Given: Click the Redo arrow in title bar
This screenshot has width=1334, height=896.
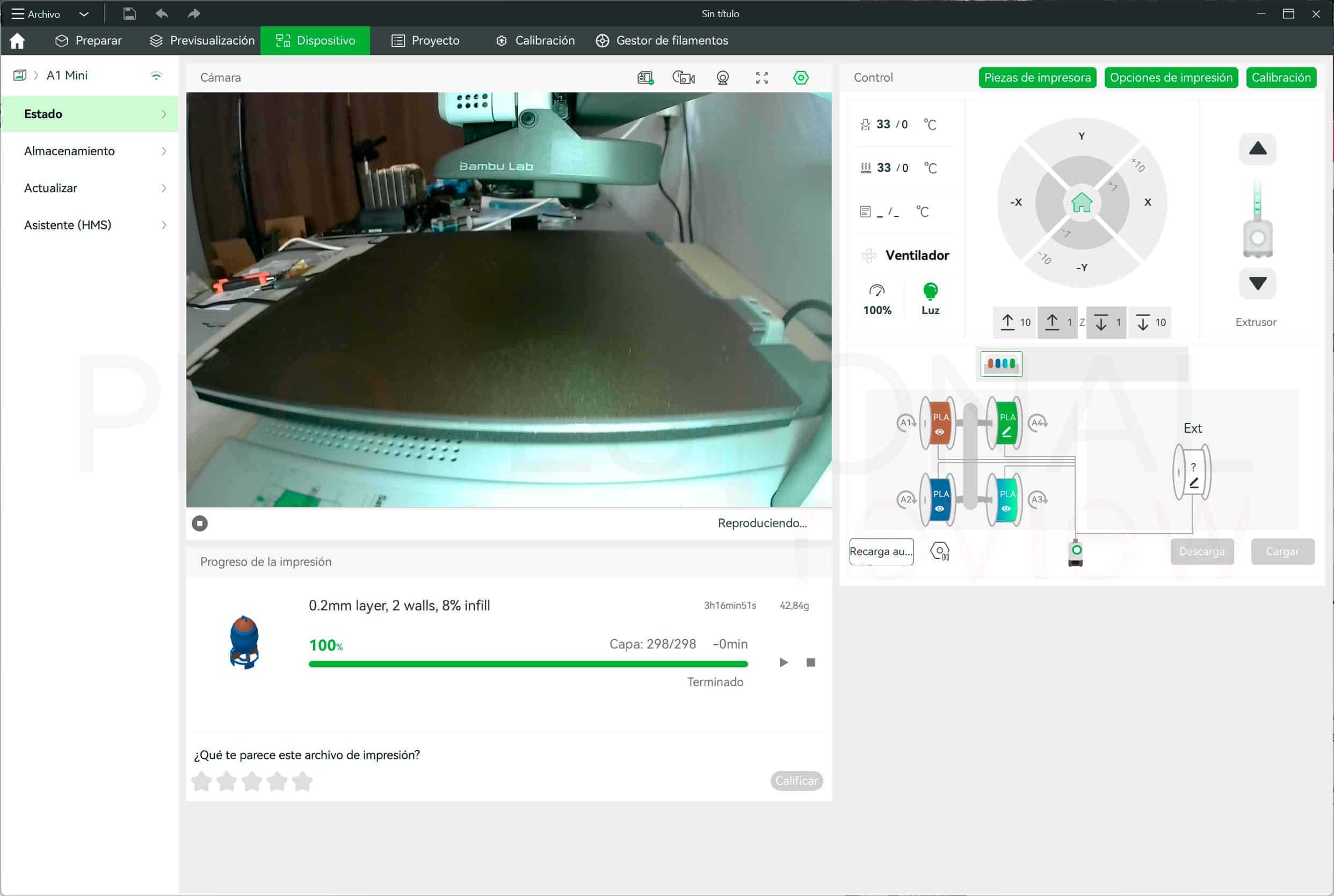Looking at the screenshot, I should (x=194, y=14).
